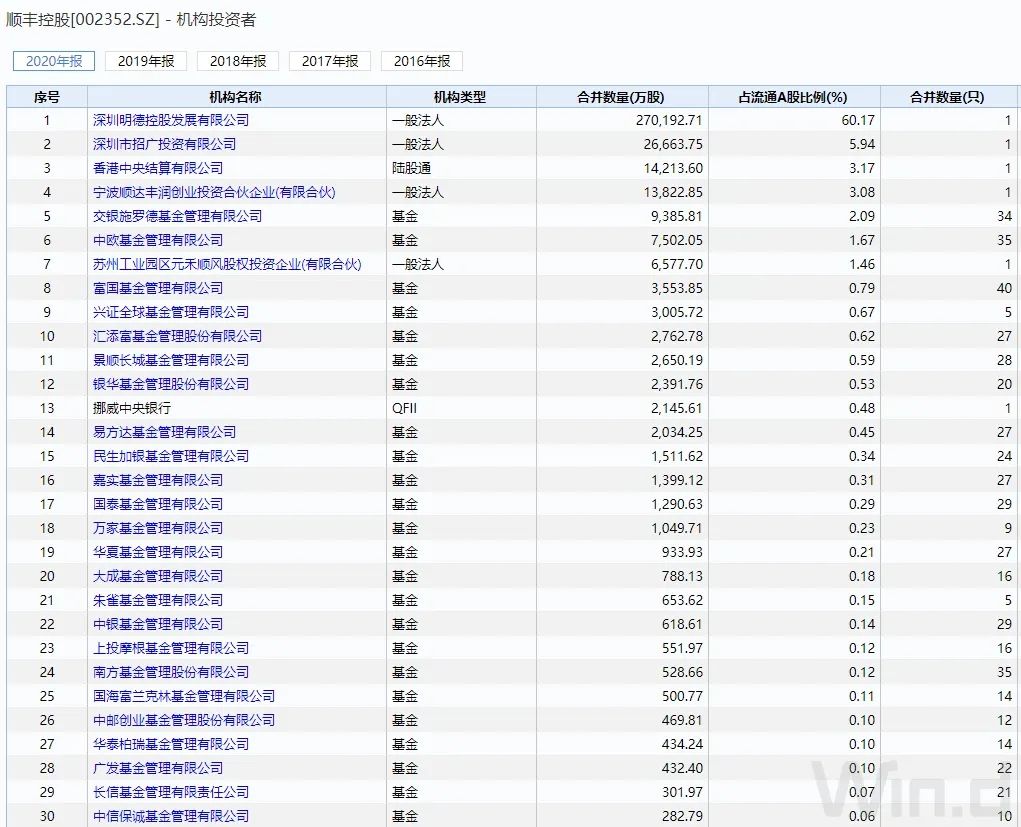Open 深圳明德控股发展有限公司 link
Viewport: 1021px width, 827px height.
(x=171, y=120)
